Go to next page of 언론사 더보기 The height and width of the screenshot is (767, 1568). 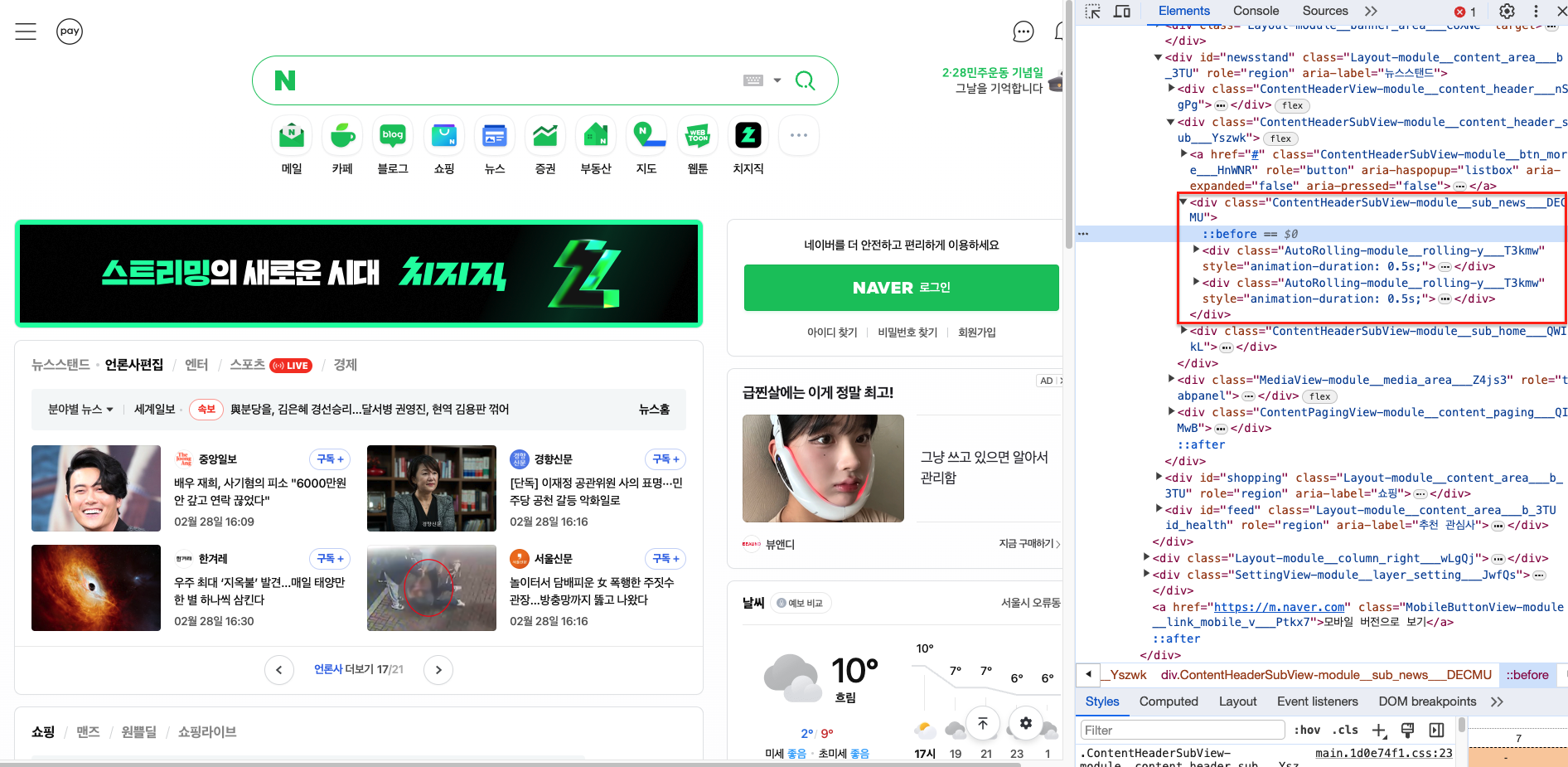[x=438, y=670]
